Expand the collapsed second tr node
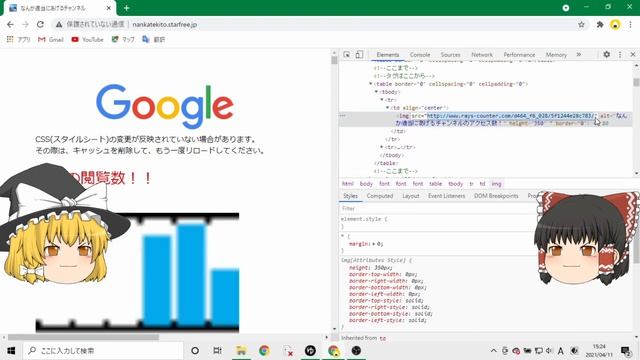640x360 pixels. (x=382, y=147)
